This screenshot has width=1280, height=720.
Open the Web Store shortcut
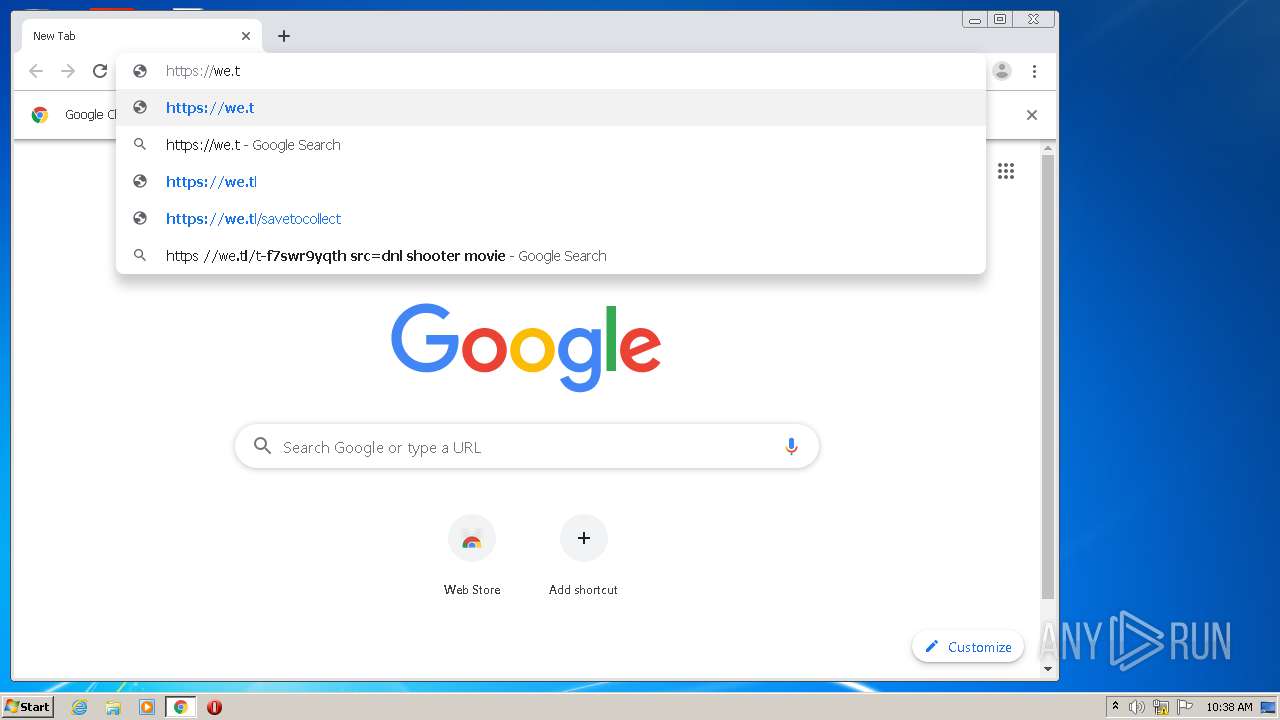(472, 556)
